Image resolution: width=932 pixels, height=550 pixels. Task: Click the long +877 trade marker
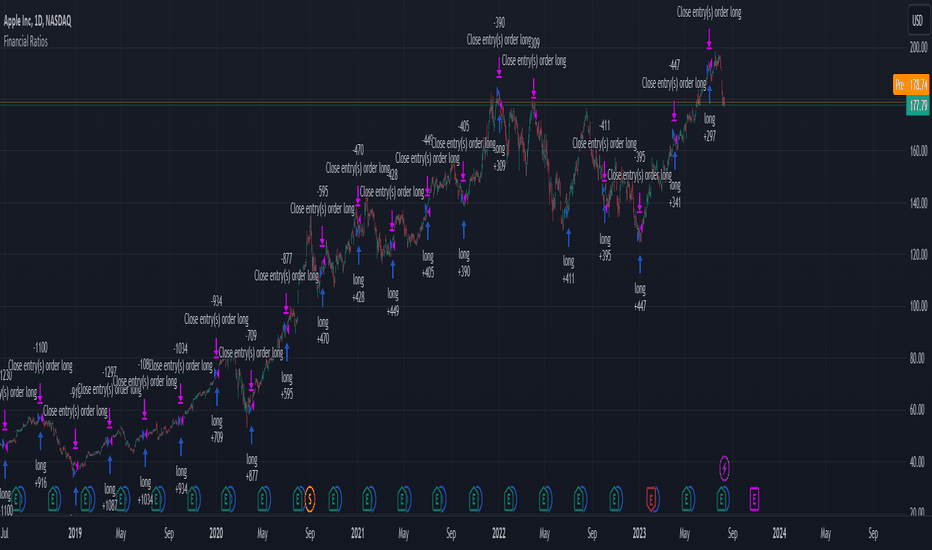click(x=251, y=436)
